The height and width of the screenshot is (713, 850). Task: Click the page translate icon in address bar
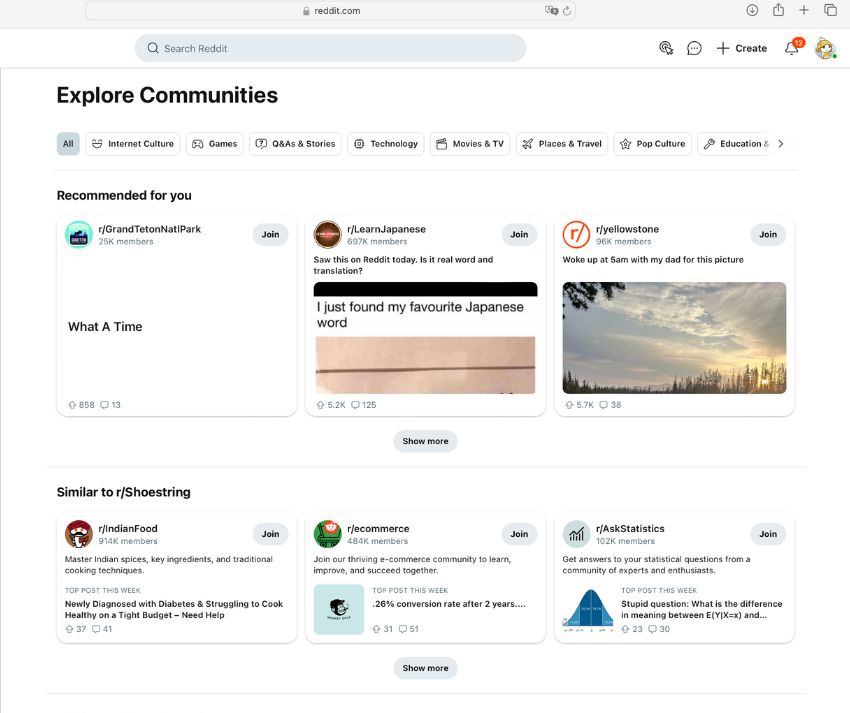[551, 10]
